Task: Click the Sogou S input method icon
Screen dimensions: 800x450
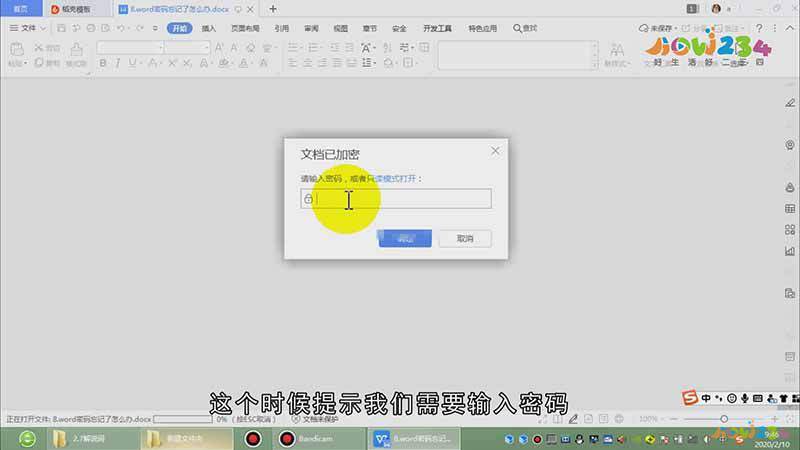Action: 690,397
